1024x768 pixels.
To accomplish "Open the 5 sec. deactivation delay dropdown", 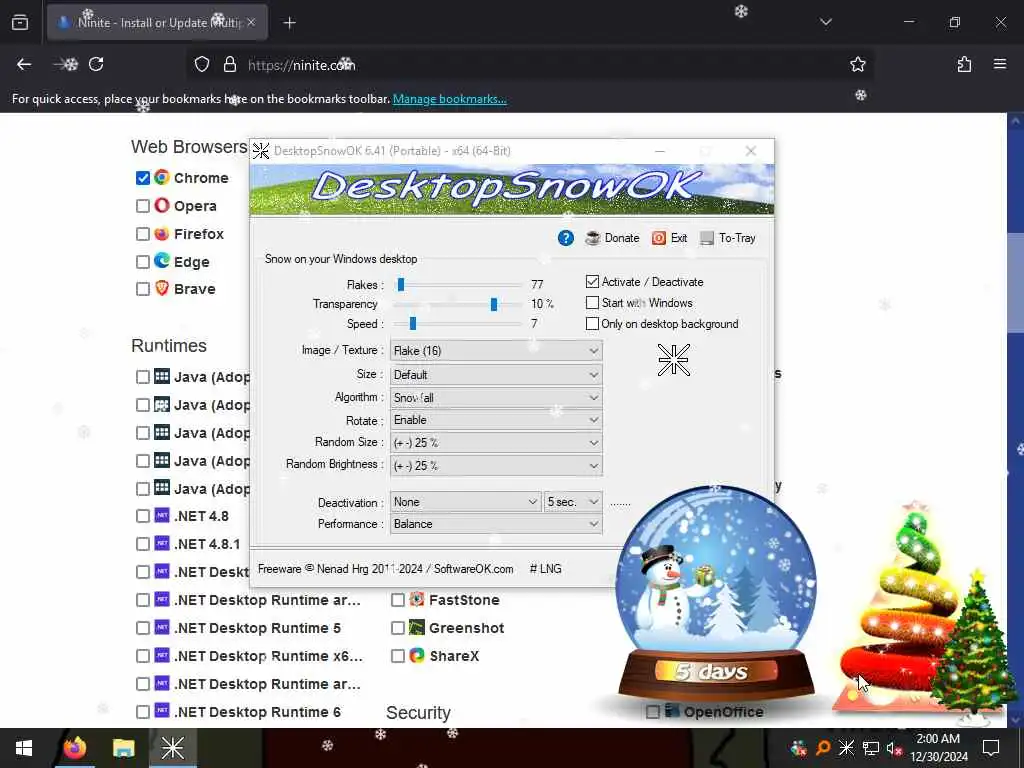I will point(573,502).
